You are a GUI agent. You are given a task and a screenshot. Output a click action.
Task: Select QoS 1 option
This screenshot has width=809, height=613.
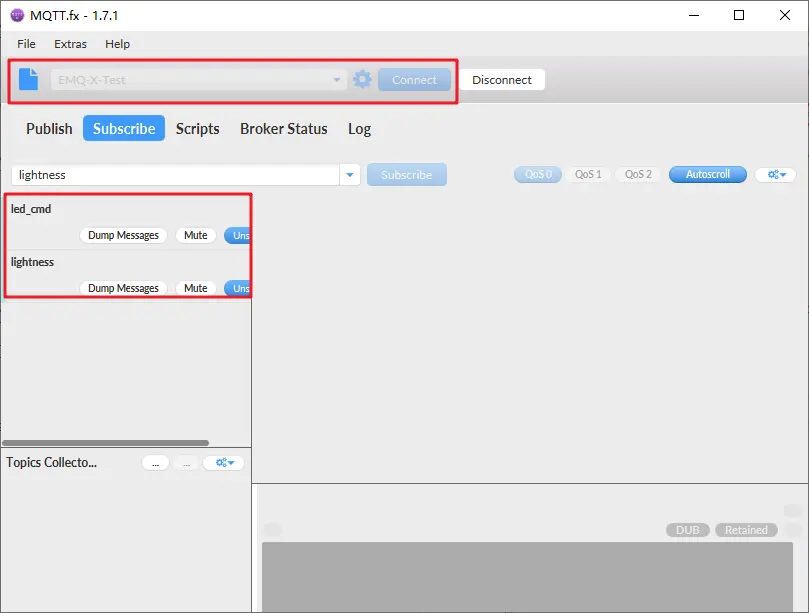(588, 174)
